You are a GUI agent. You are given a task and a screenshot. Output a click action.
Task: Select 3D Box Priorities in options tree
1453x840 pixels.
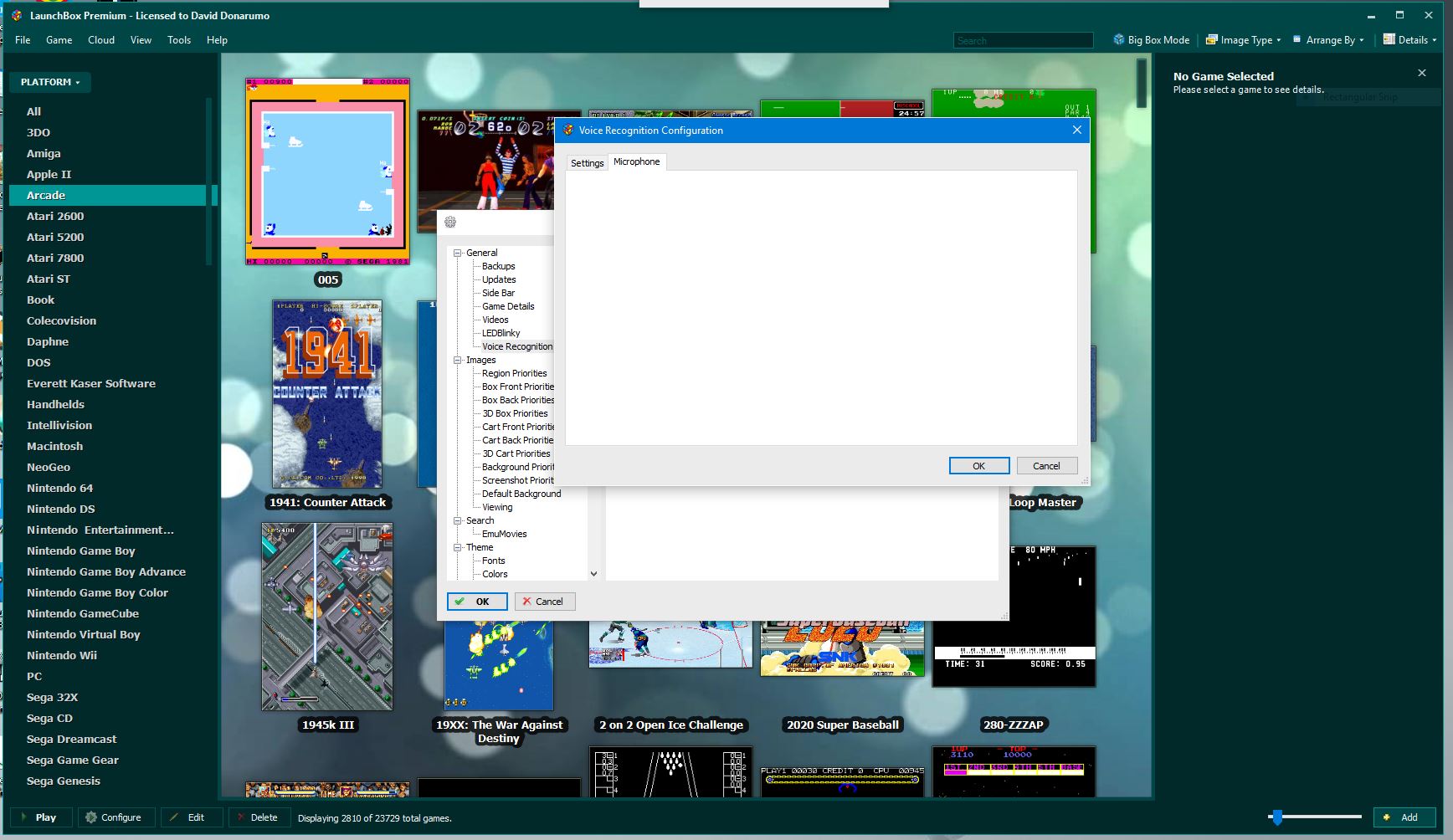tap(515, 413)
